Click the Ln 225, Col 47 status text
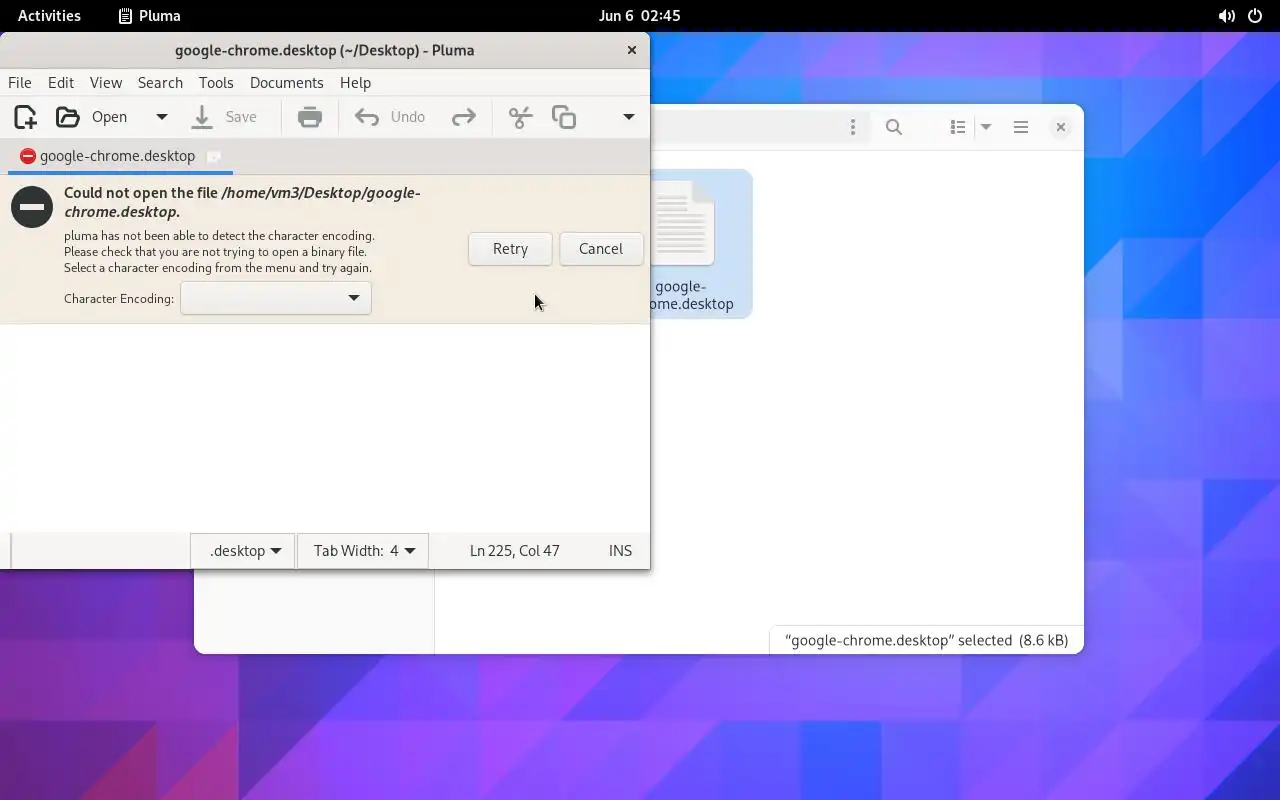 514,551
